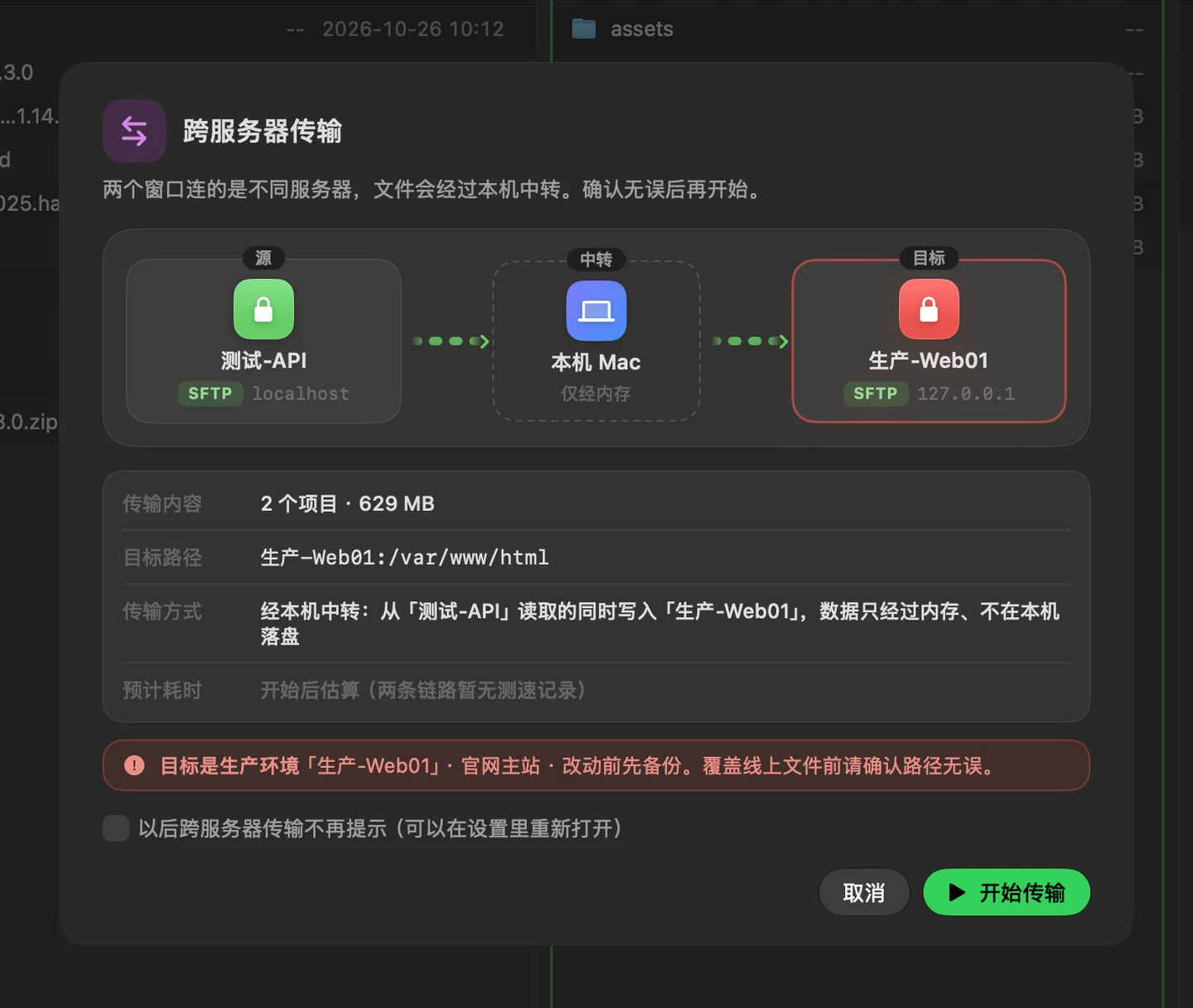Image resolution: width=1193 pixels, height=1008 pixels.
Task: Click the 目标 badge above target card
Action: click(929, 258)
